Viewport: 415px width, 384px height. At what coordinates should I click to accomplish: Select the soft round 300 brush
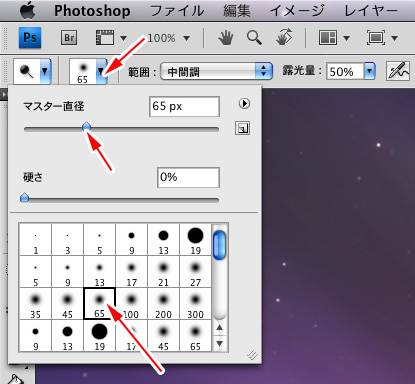(195, 304)
